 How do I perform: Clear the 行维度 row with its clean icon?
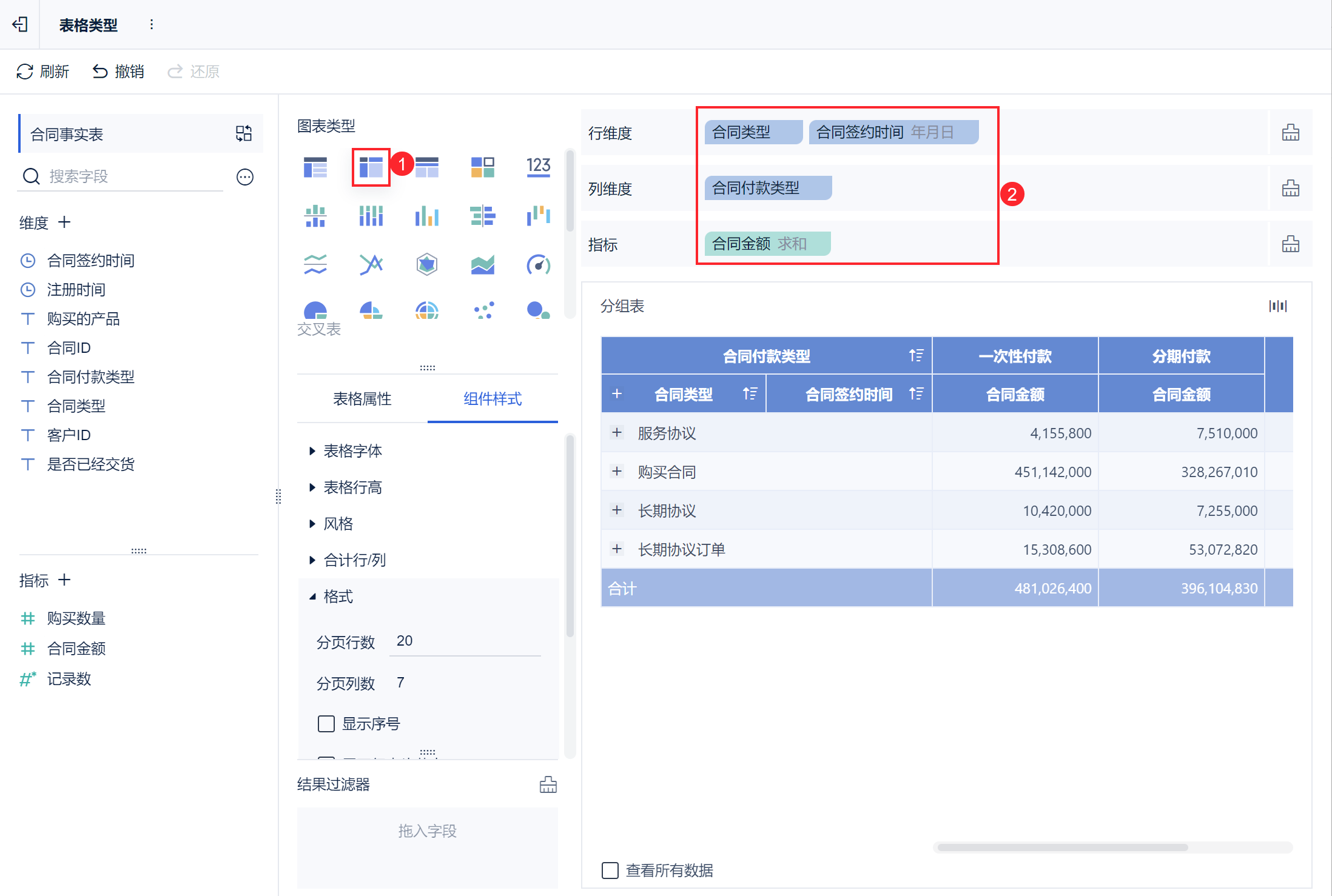tap(1290, 133)
